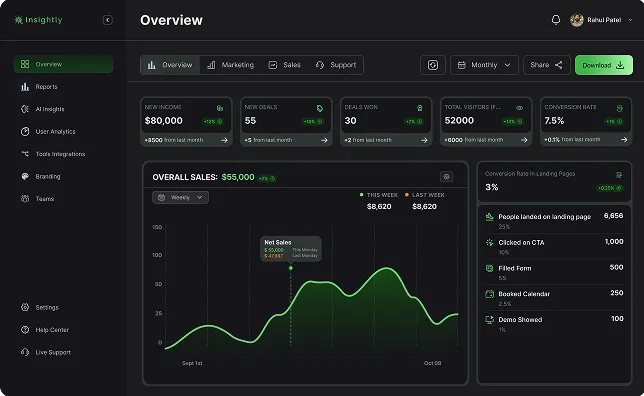Open the Monthly period dropdown

[x=484, y=65]
